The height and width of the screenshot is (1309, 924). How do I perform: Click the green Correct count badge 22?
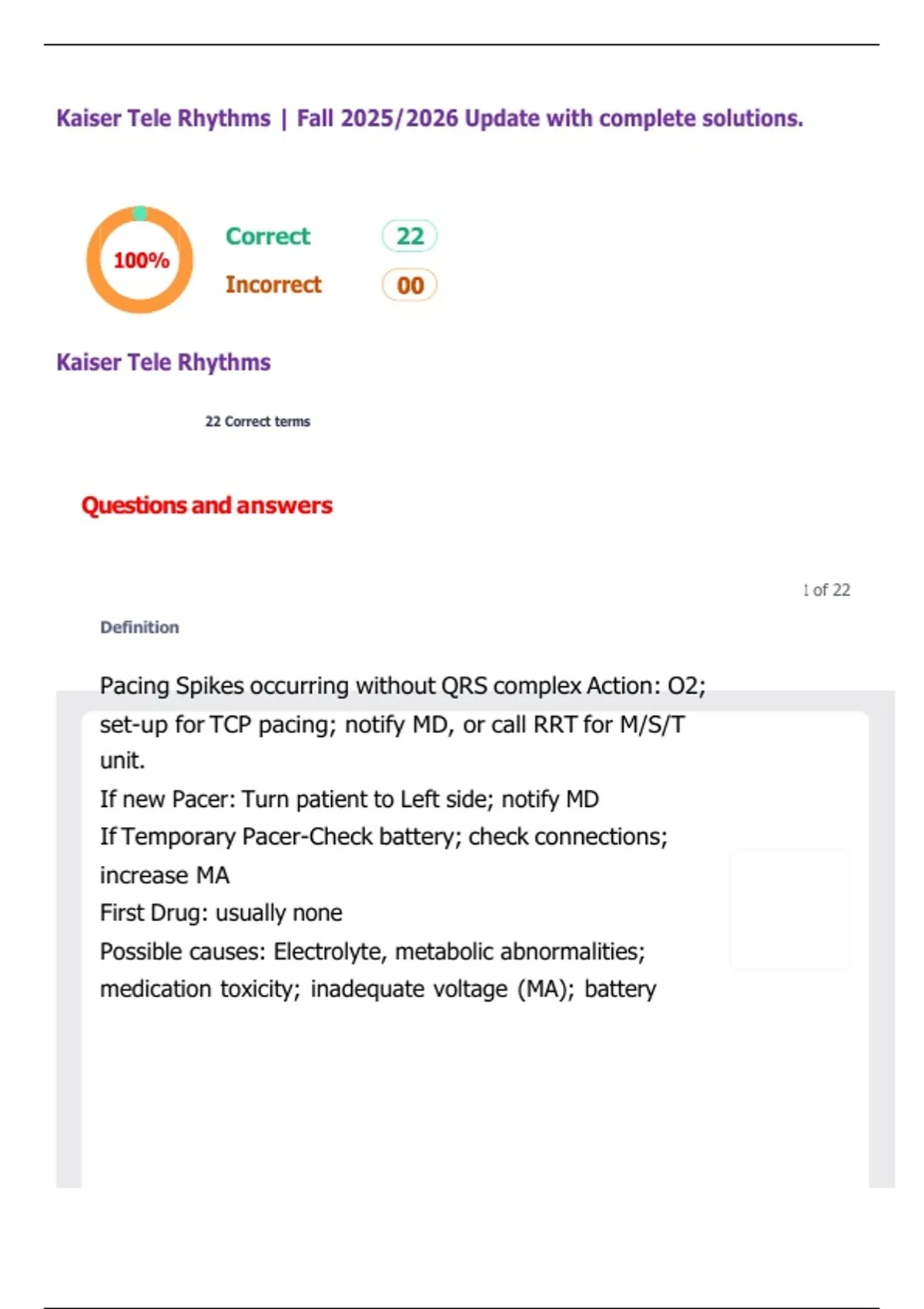(x=410, y=236)
